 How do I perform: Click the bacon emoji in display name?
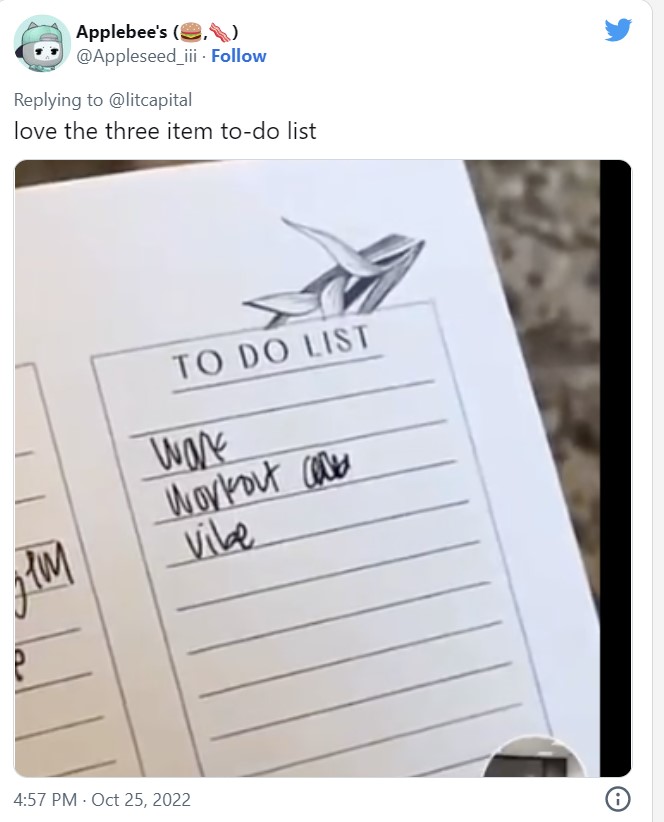tap(220, 33)
